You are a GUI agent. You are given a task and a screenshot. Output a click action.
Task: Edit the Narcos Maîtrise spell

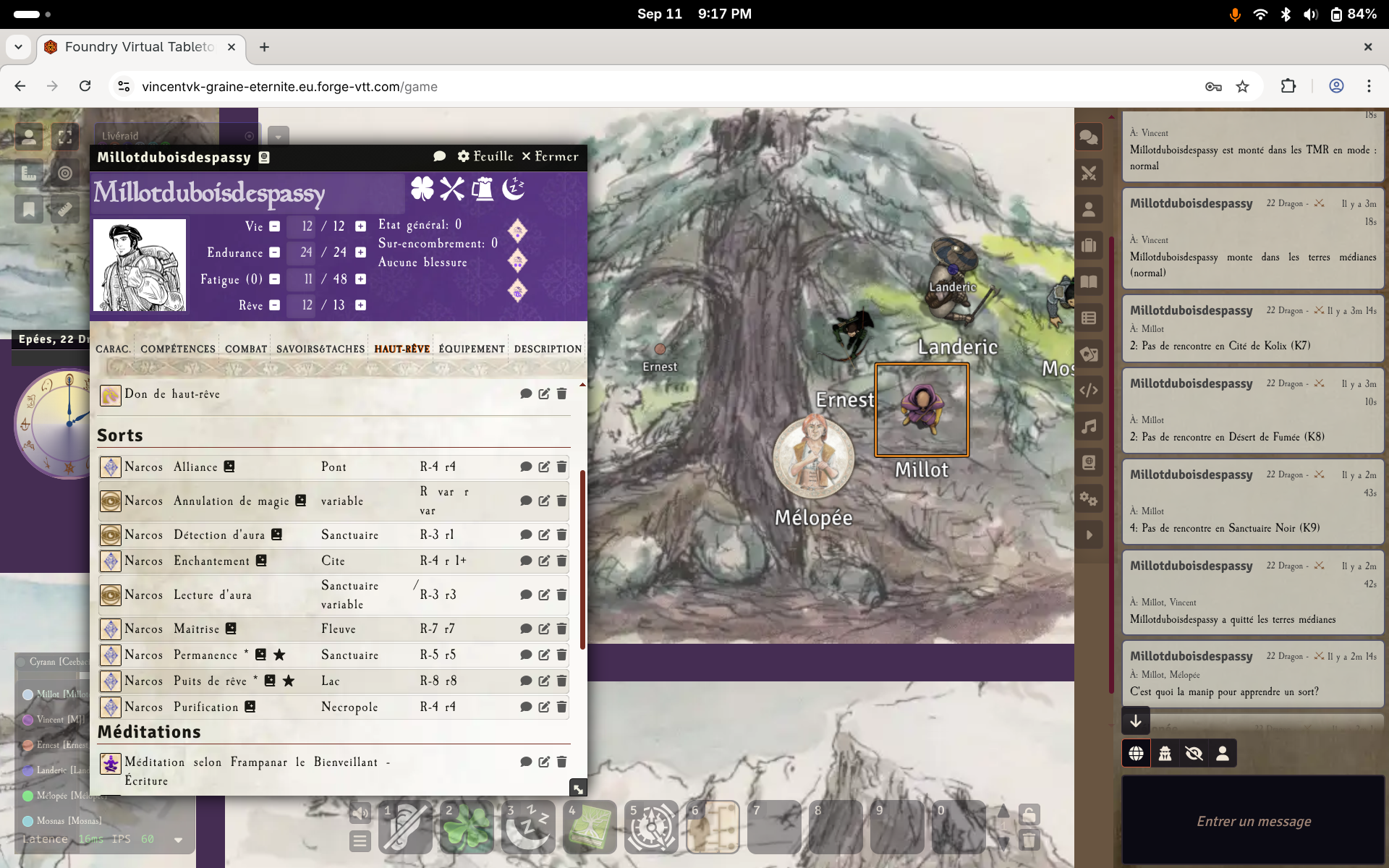544,629
